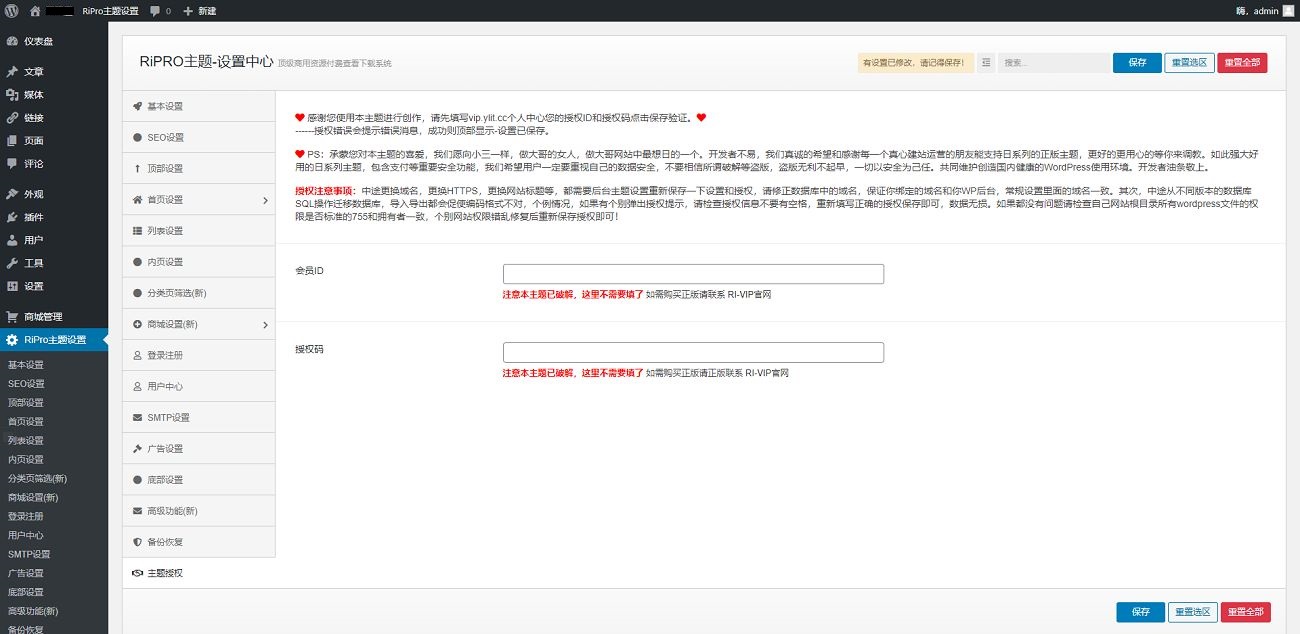
Task: Click the 新建 plus item in admin bar
Action: pyautogui.click(x=199, y=10)
